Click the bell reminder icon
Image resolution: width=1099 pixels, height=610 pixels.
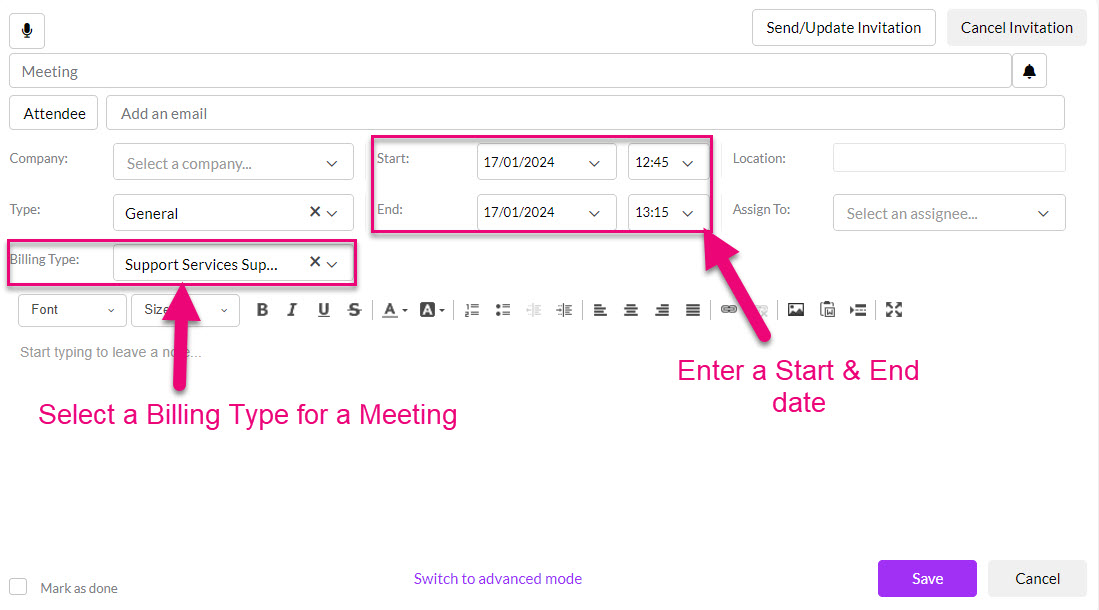pyautogui.click(x=1029, y=72)
